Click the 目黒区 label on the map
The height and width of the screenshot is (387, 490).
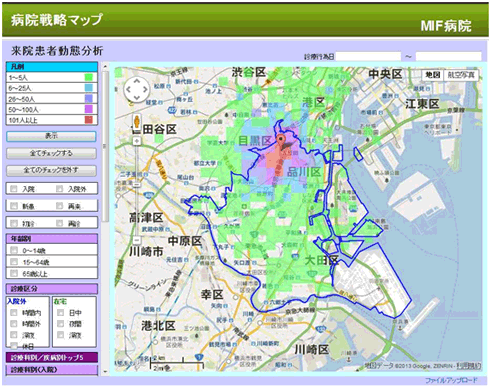pos(255,141)
